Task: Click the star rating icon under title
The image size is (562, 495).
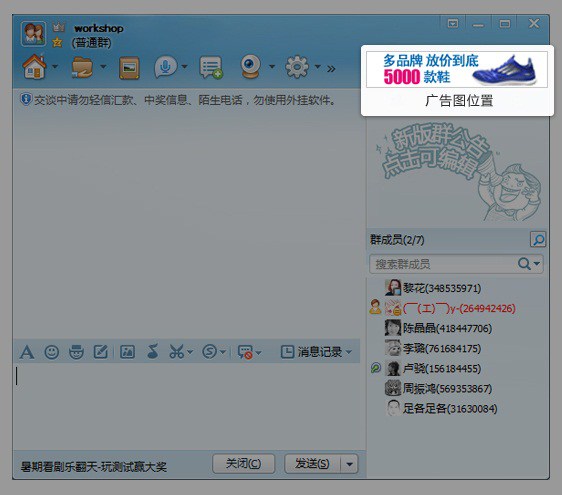Action: [57, 43]
